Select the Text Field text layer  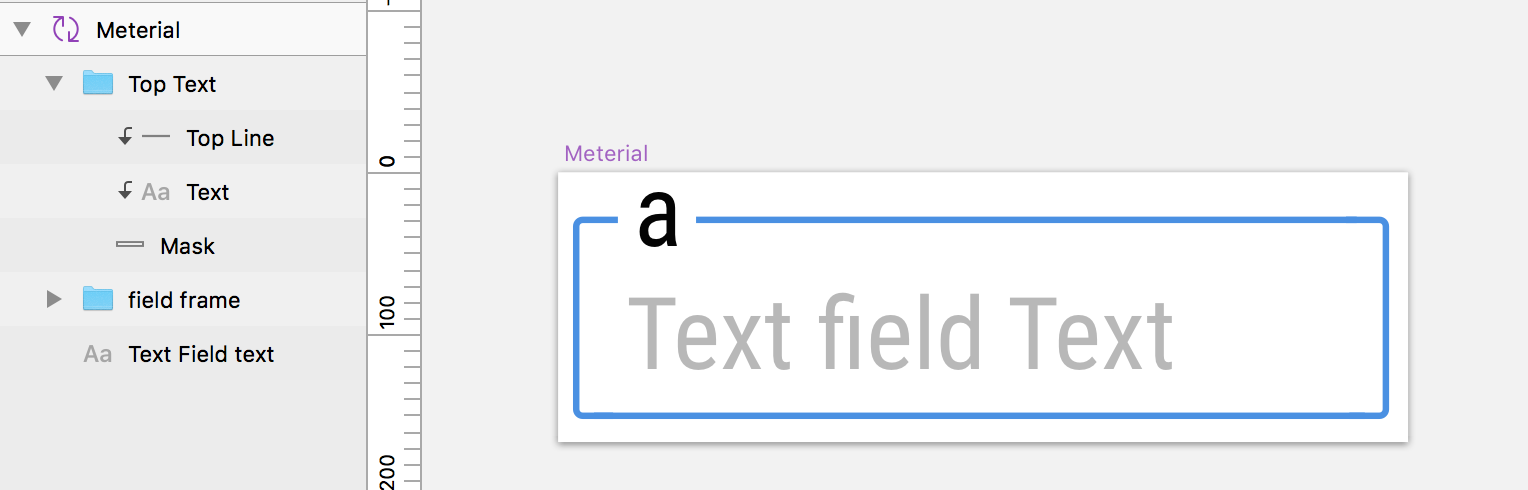[201, 355]
